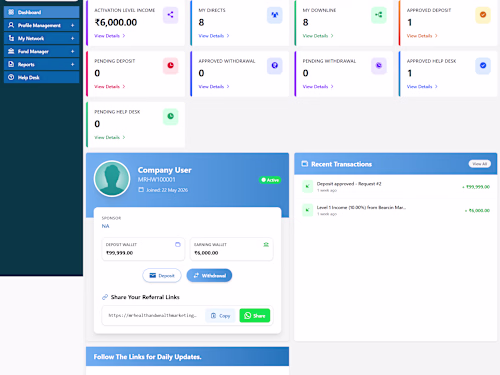
Task: View Details for Pending Deposit
Action: click(x=110, y=86)
